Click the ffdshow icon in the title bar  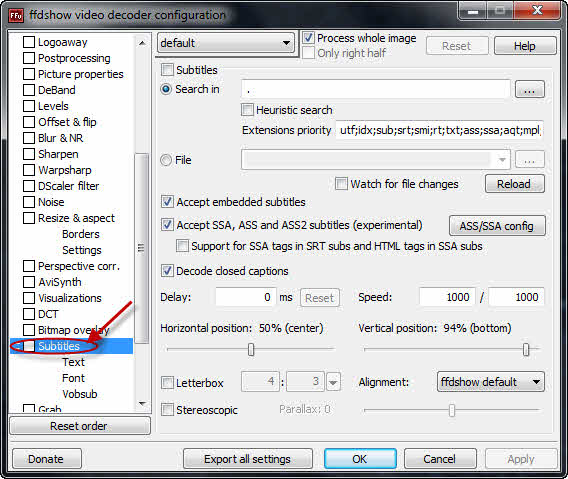(16, 15)
